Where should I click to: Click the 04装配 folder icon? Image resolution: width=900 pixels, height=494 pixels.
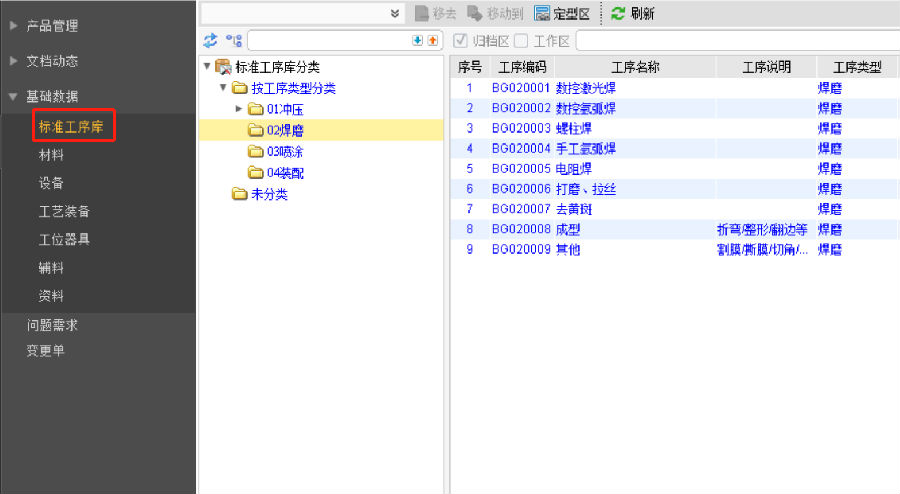coord(255,173)
